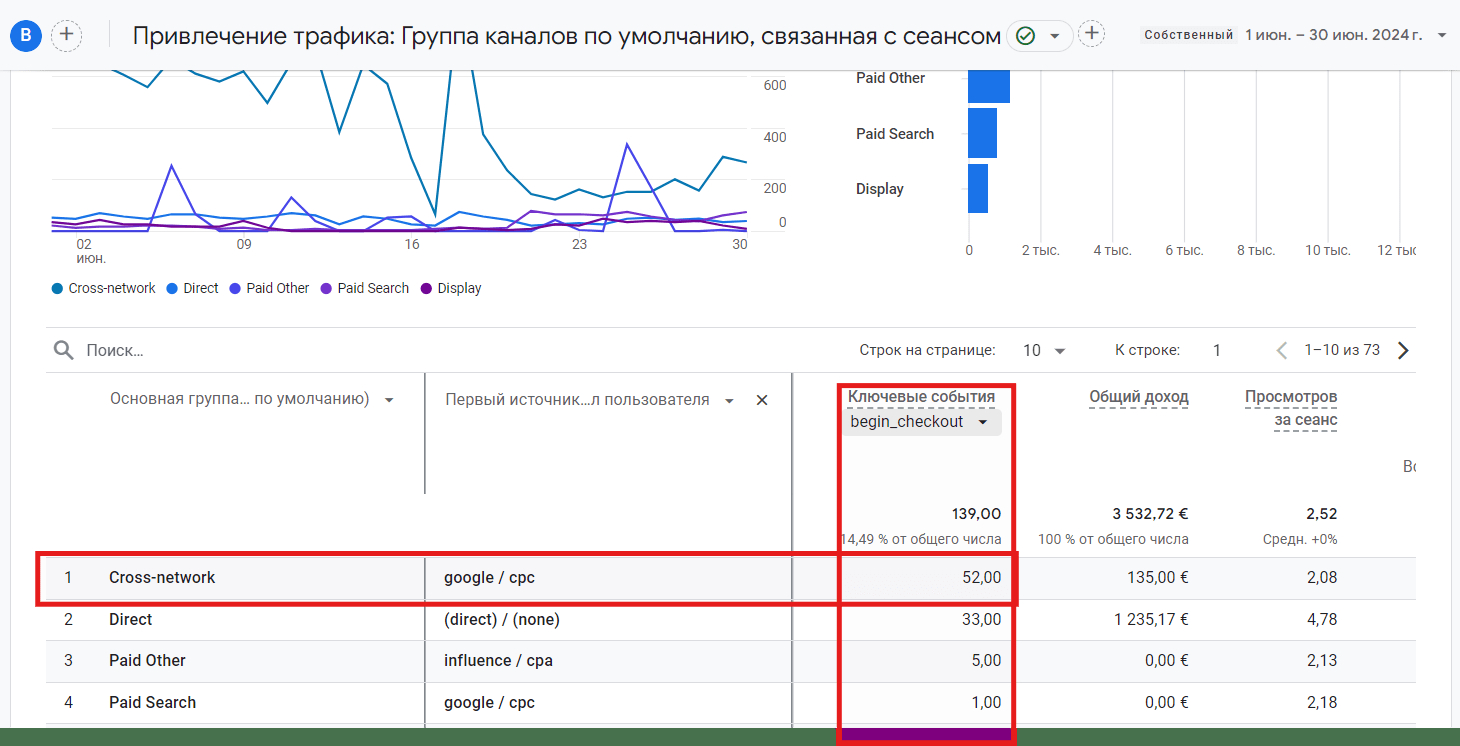Click the plus icon after the report title

(x=1092, y=34)
